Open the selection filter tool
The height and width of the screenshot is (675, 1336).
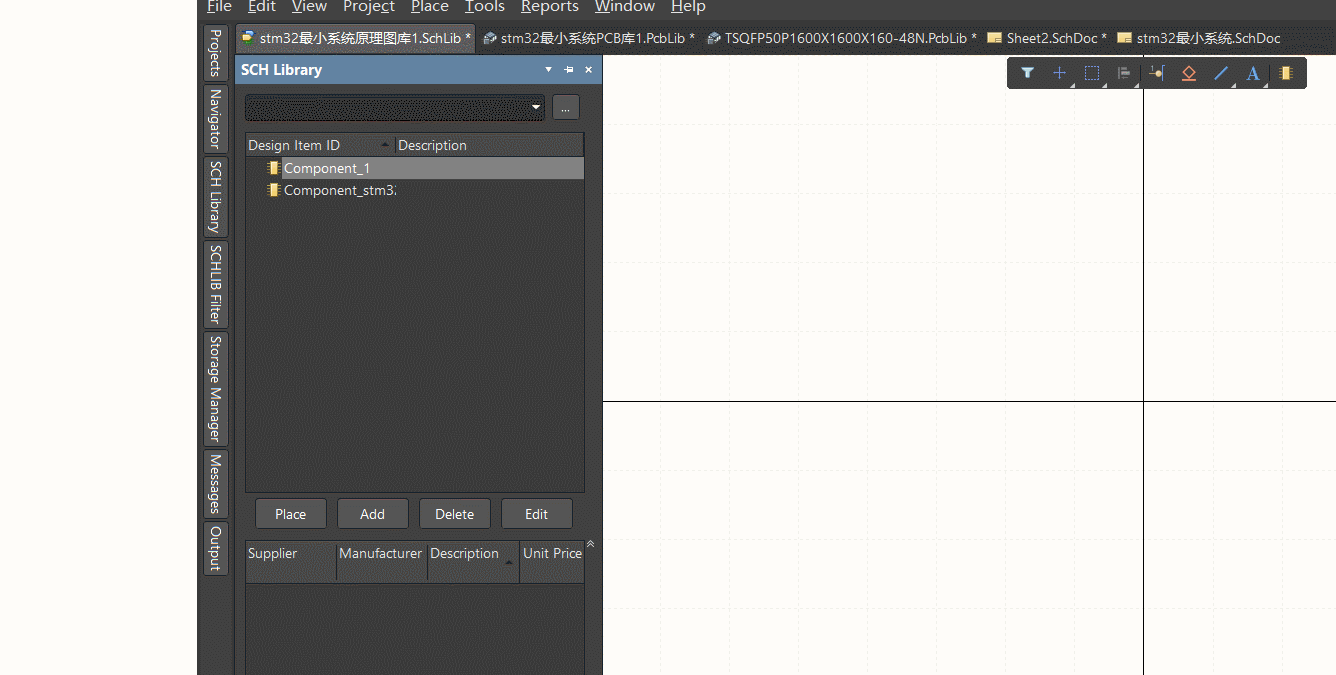tap(1027, 73)
